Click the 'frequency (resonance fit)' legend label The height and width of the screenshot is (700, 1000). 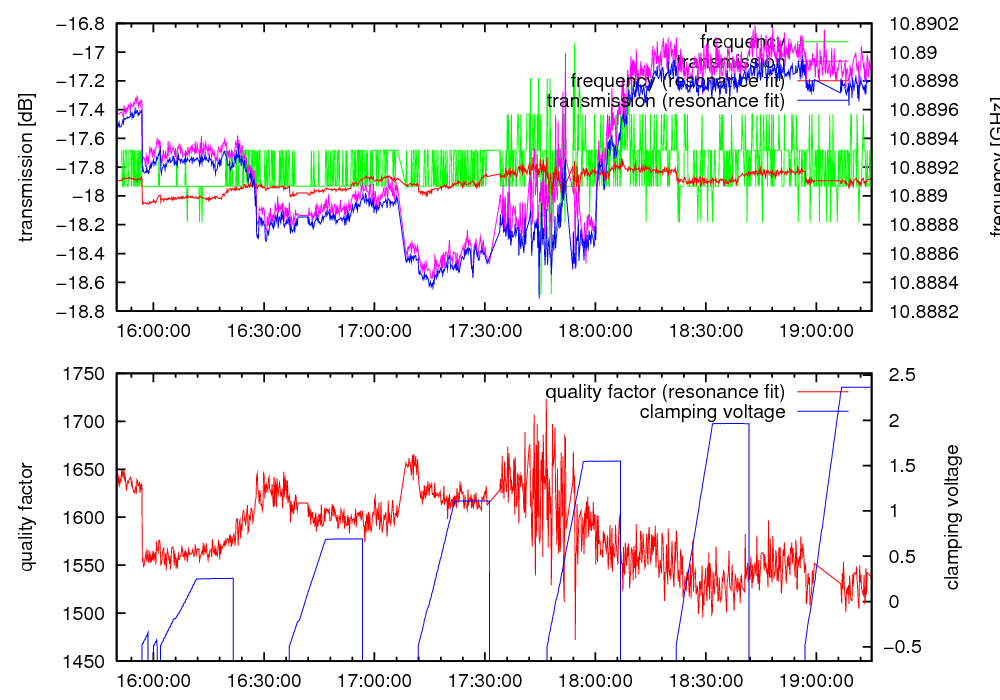tap(678, 81)
